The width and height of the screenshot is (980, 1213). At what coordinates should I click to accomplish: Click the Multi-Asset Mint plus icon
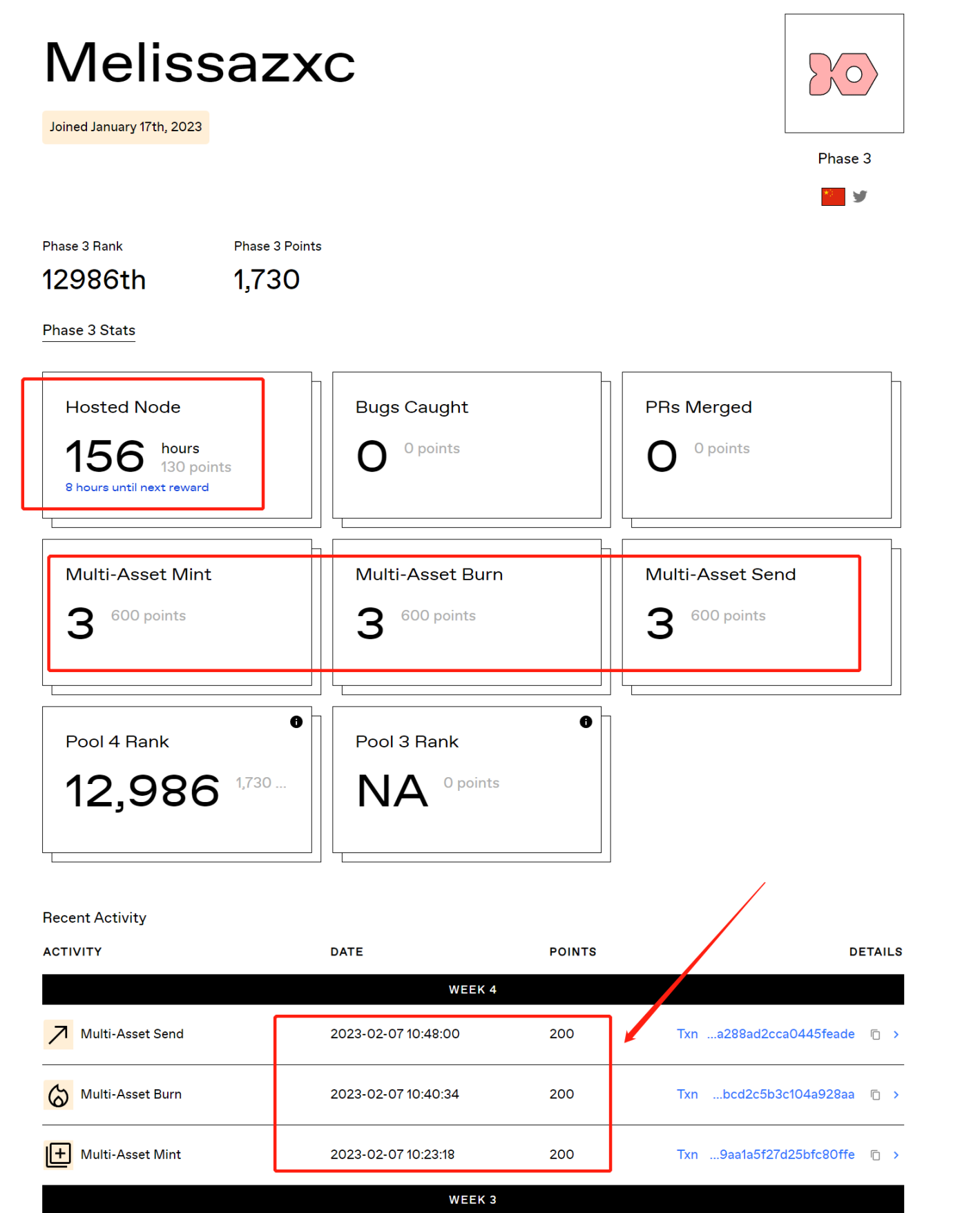click(x=58, y=1154)
